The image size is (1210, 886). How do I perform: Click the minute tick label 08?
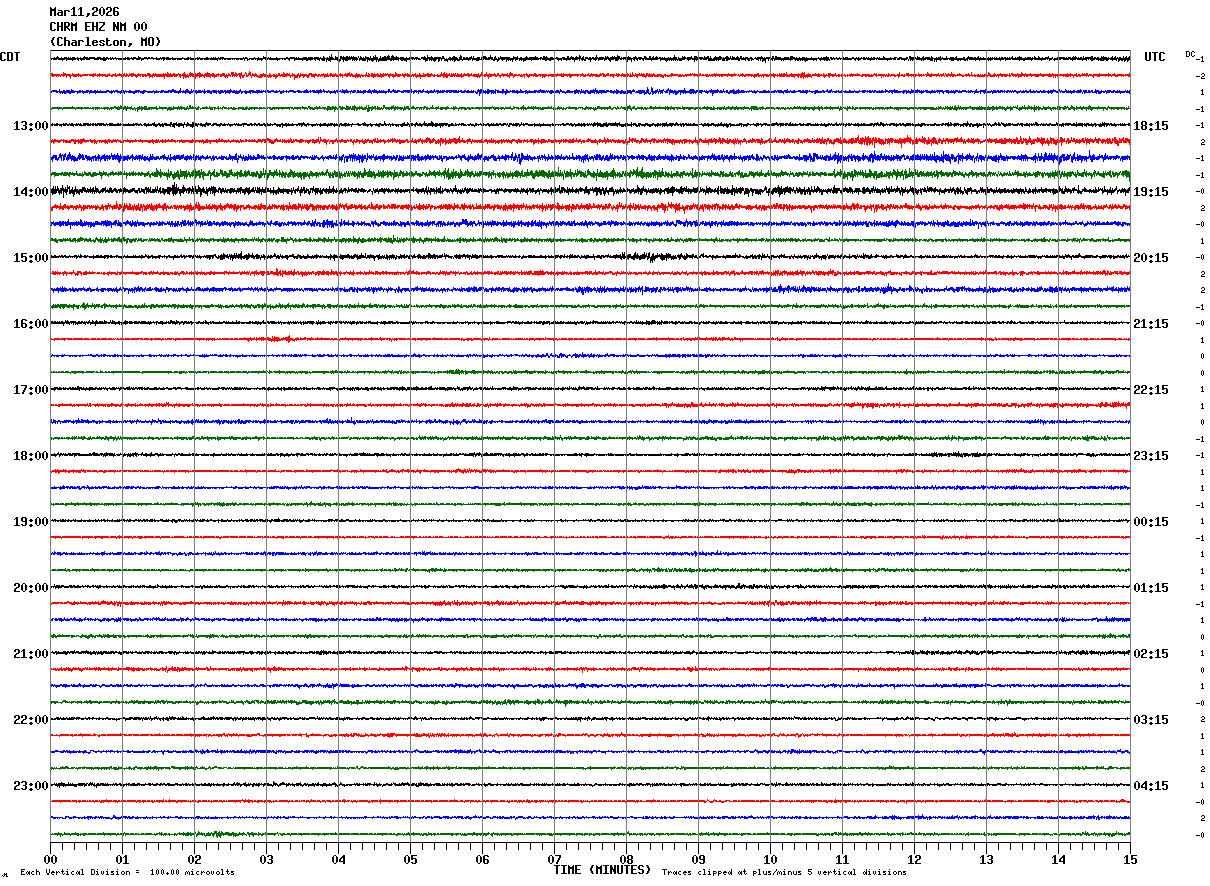[626, 859]
